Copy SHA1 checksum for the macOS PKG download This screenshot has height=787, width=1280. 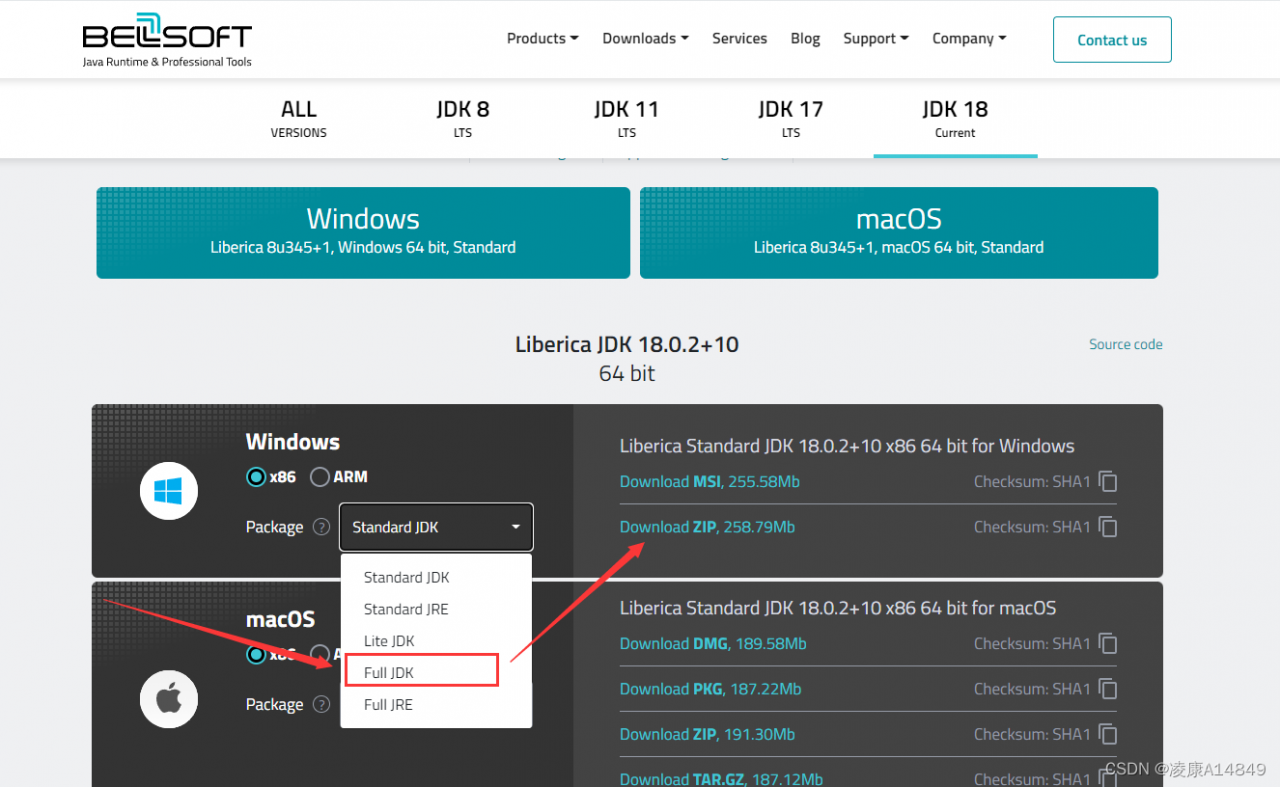pyautogui.click(x=1108, y=689)
